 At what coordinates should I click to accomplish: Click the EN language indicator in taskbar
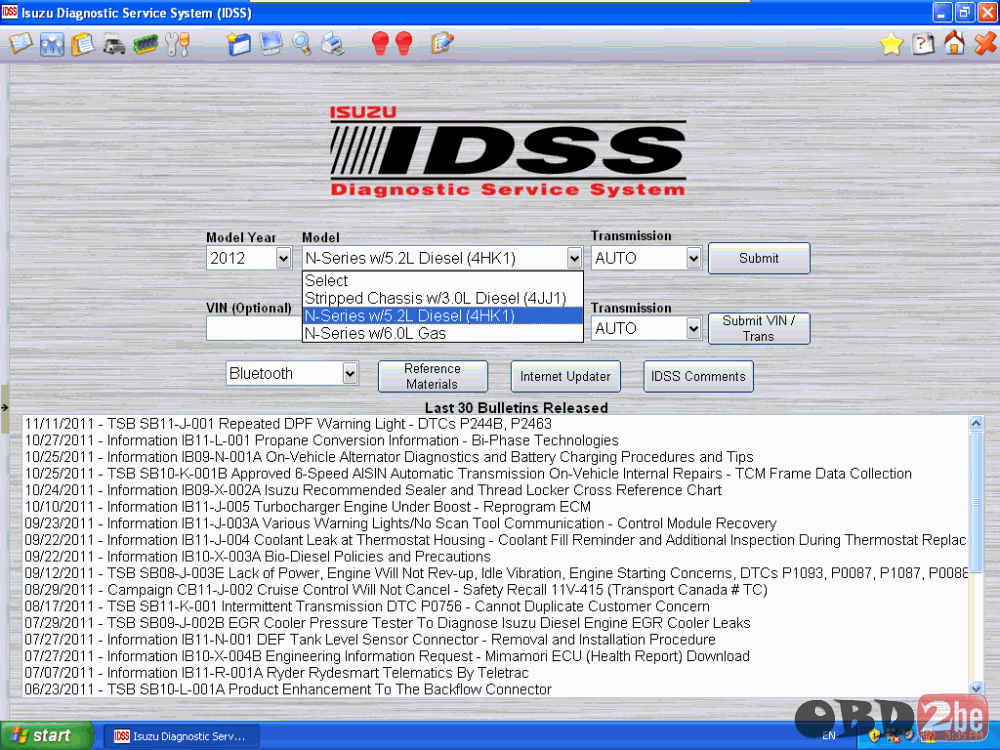tap(828, 736)
